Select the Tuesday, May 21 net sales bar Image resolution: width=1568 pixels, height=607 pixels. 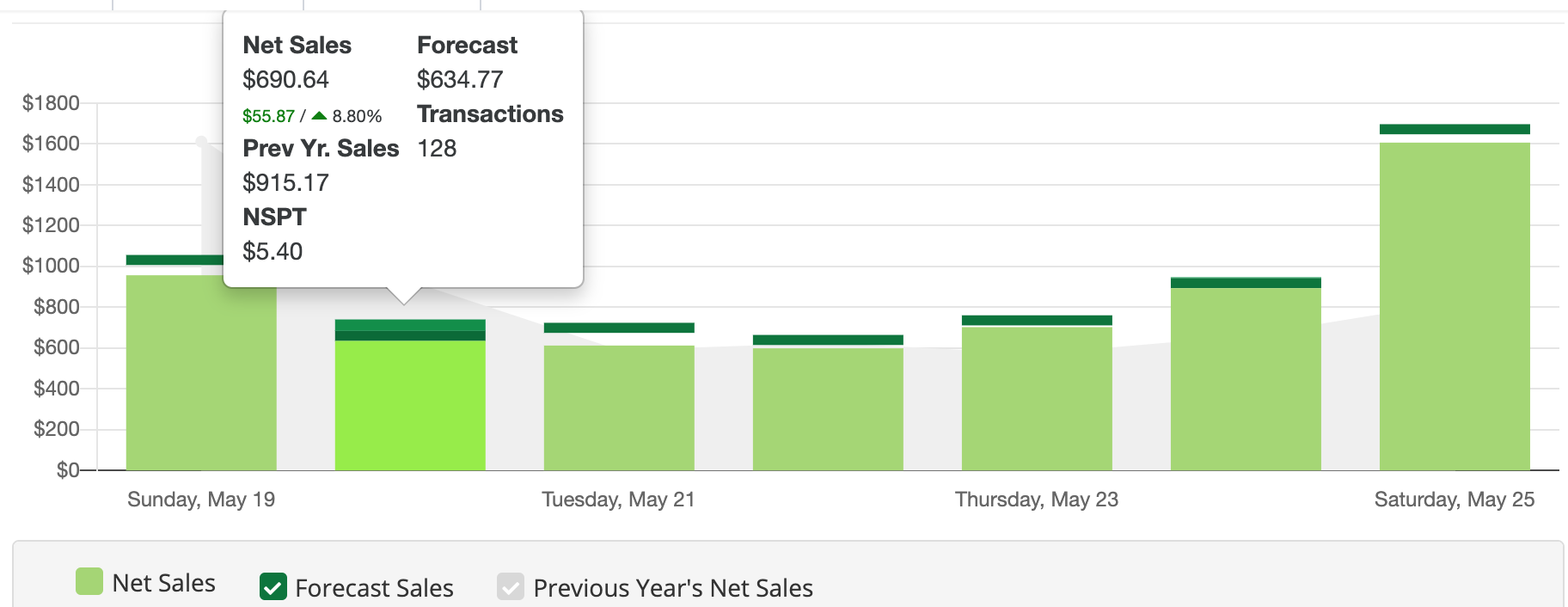coord(619,408)
